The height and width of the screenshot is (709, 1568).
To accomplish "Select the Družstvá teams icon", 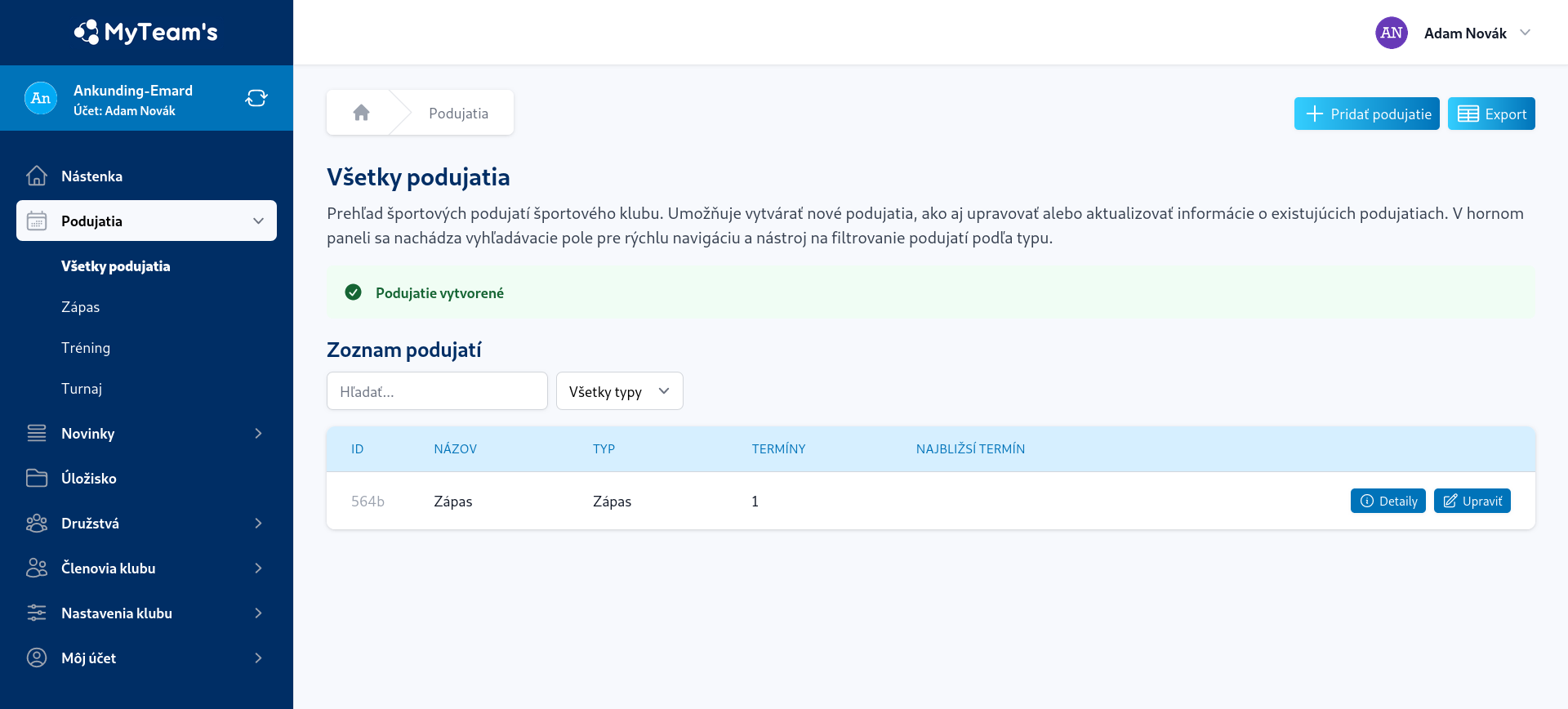I will (37, 523).
